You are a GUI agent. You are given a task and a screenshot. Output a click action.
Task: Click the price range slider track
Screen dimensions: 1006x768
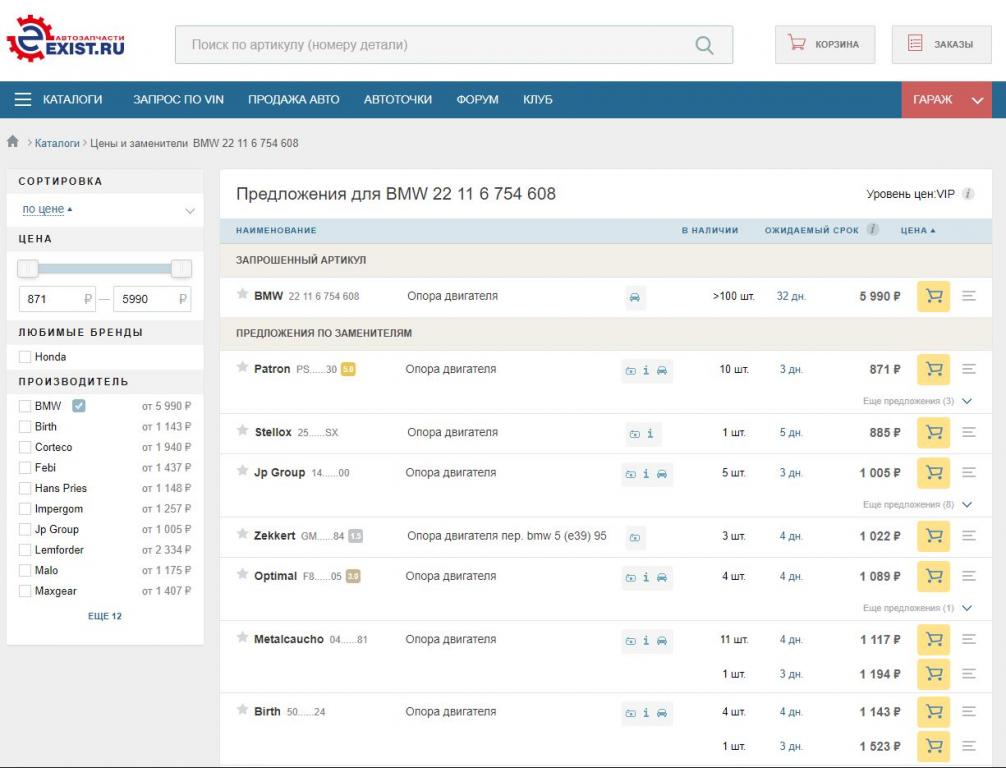point(105,268)
